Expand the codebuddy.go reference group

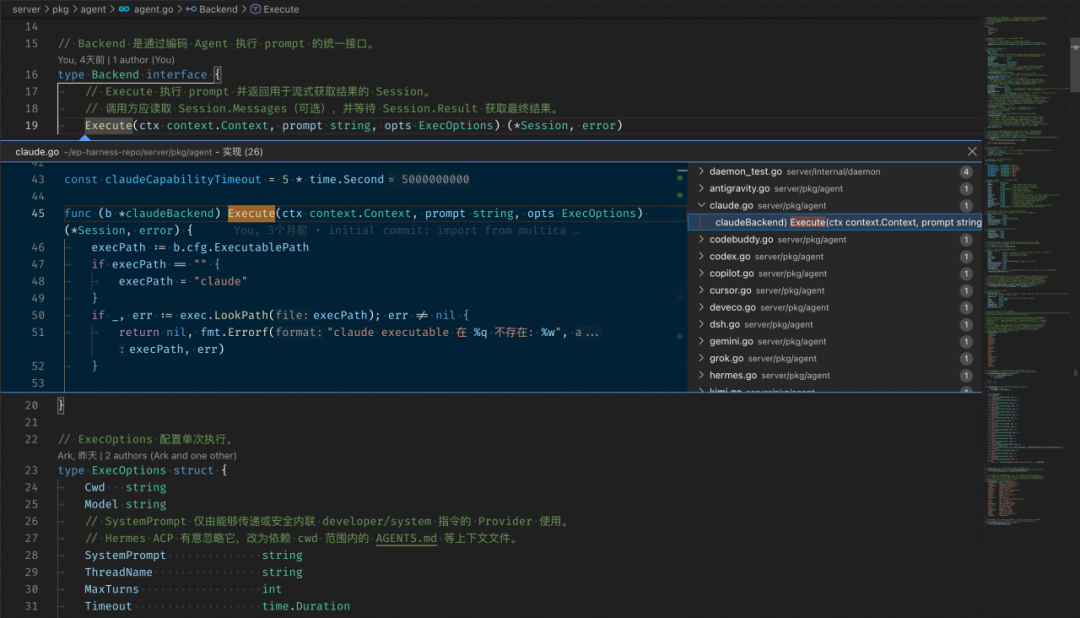[x=701, y=239]
